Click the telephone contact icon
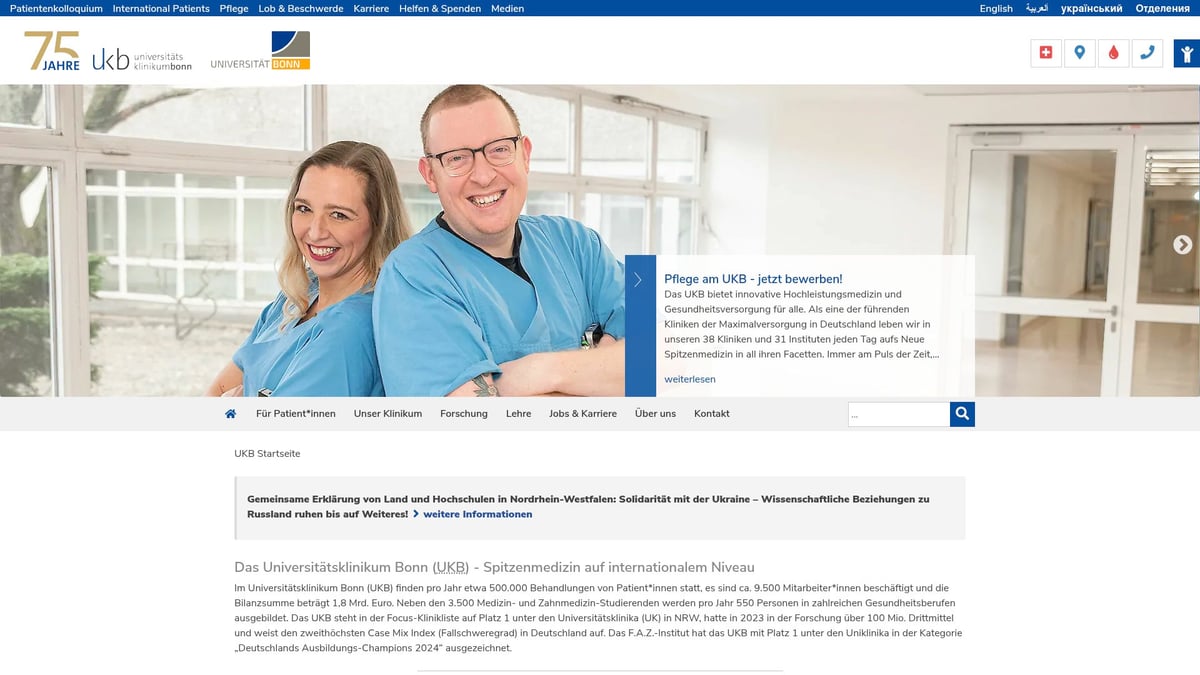 click(x=1148, y=53)
